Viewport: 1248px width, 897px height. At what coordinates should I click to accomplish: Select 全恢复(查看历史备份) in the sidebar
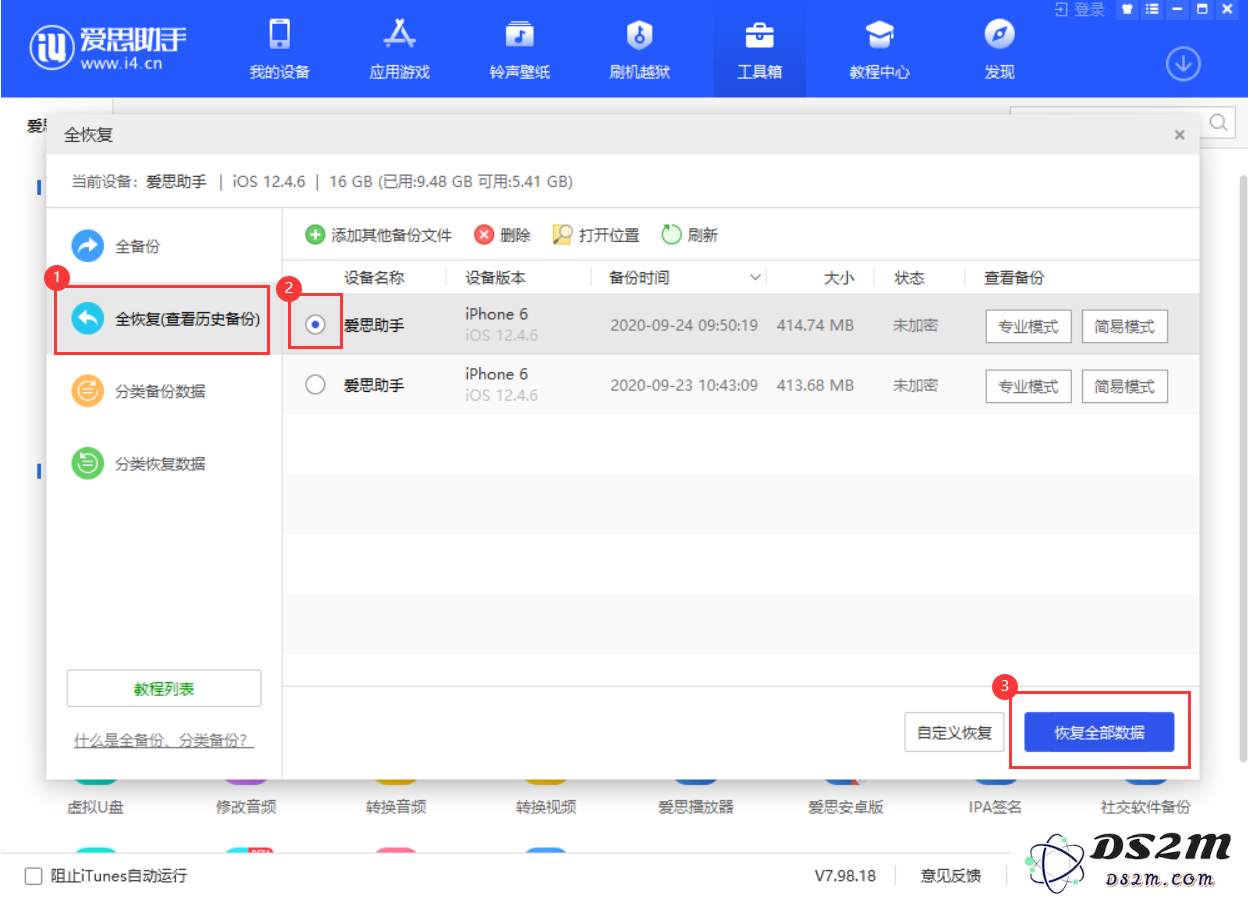(x=164, y=320)
